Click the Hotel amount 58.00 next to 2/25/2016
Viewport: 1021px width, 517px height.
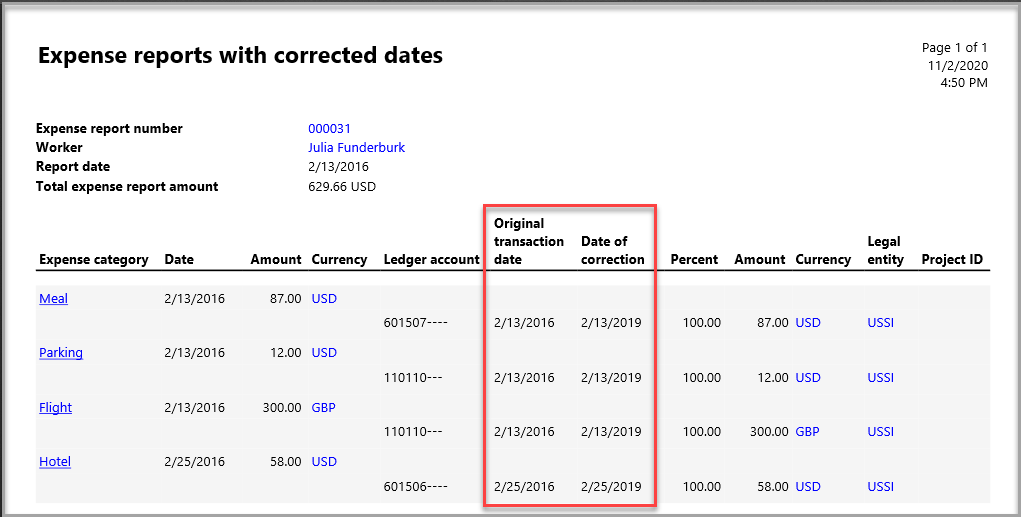[286, 462]
